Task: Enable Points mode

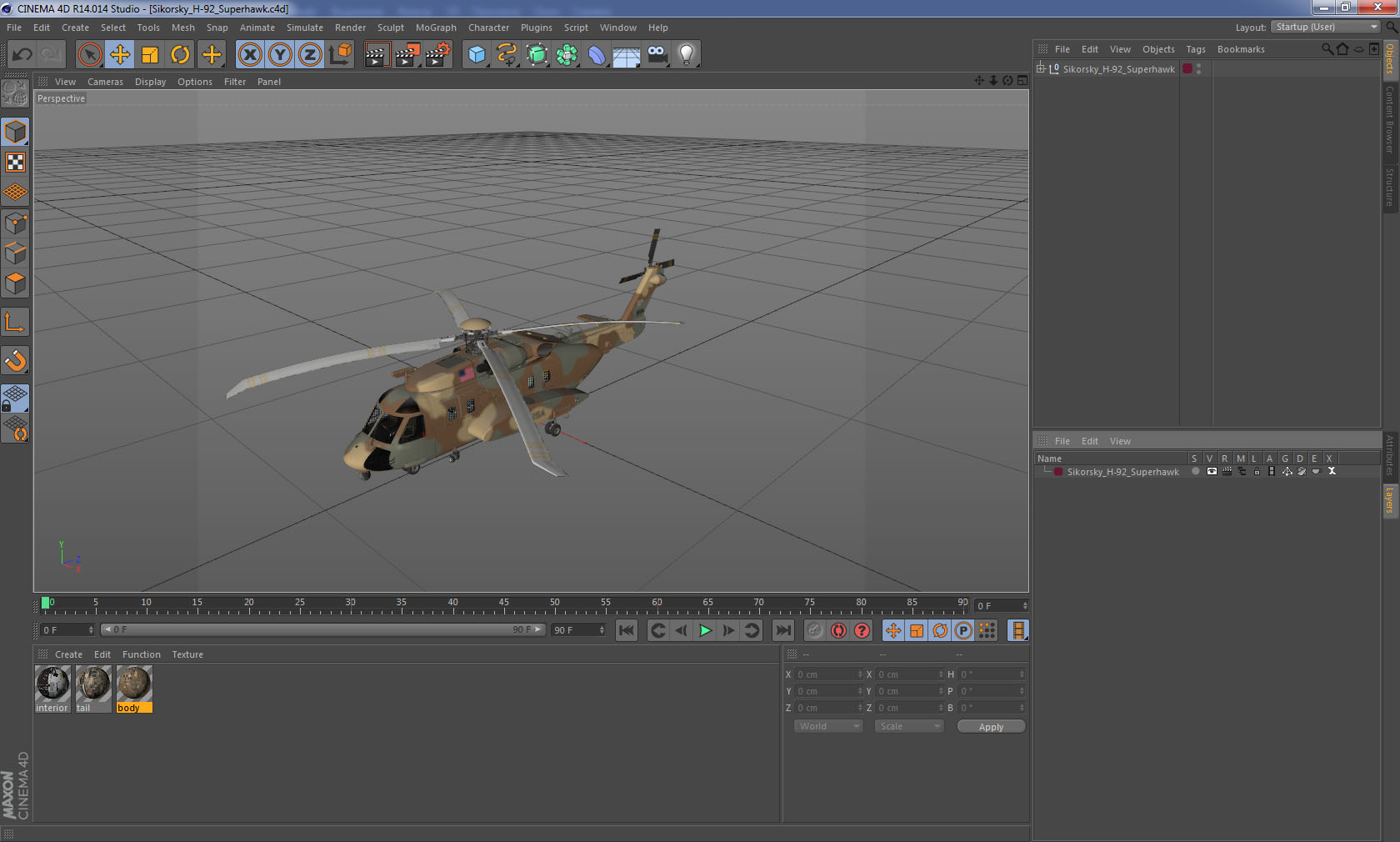Action: (15, 223)
